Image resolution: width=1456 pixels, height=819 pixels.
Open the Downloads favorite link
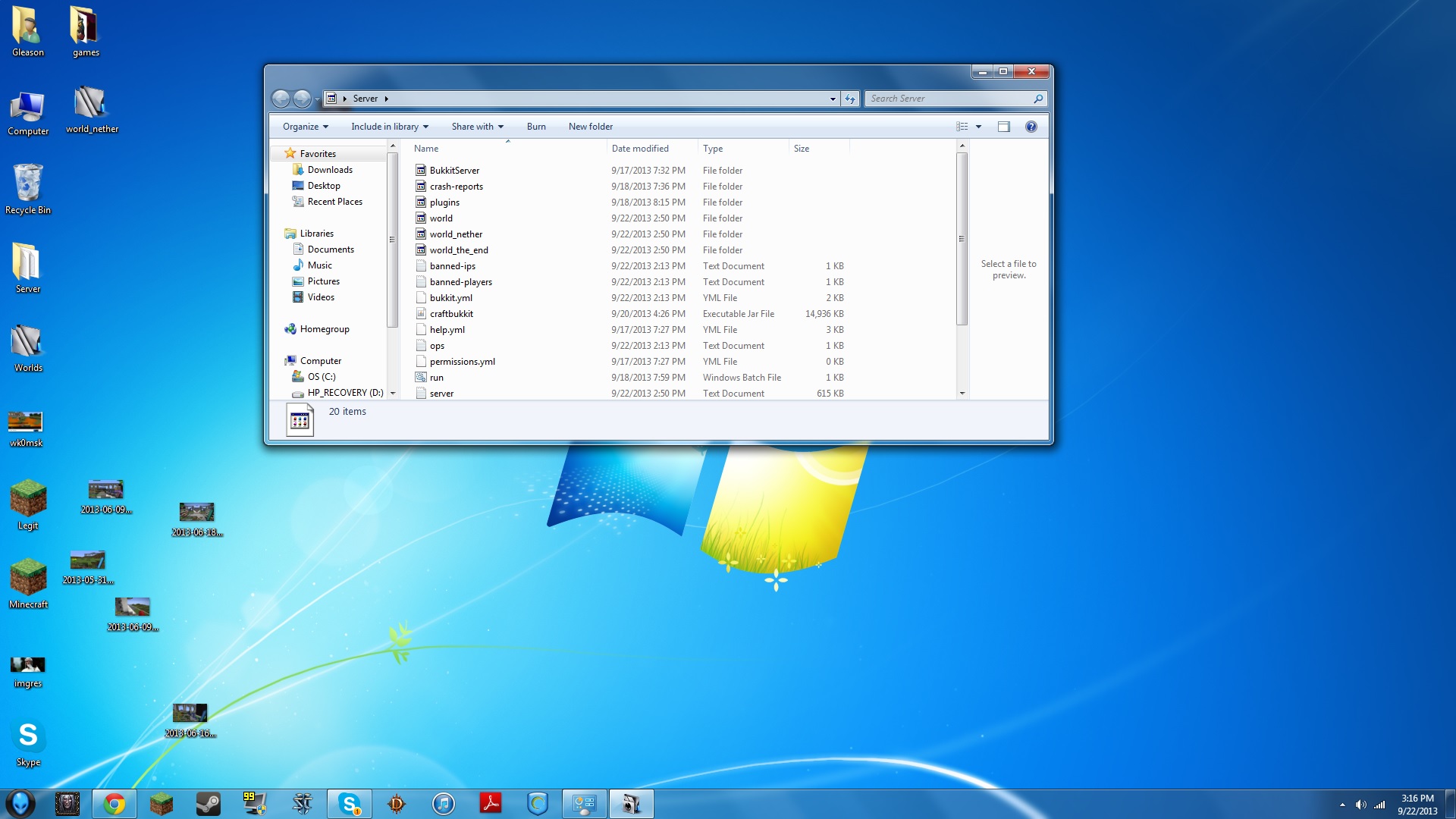[329, 169]
